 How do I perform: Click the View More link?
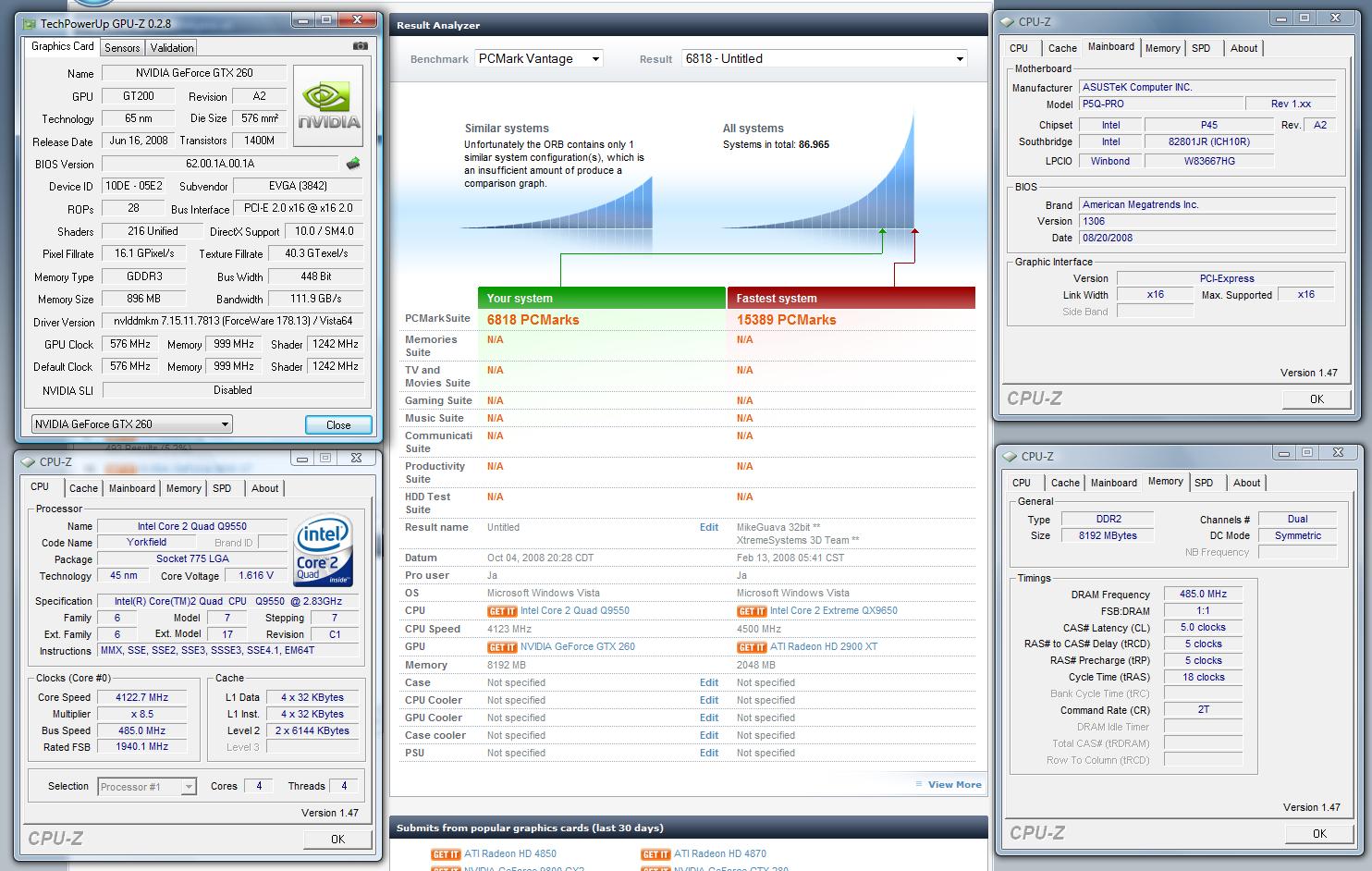(955, 785)
